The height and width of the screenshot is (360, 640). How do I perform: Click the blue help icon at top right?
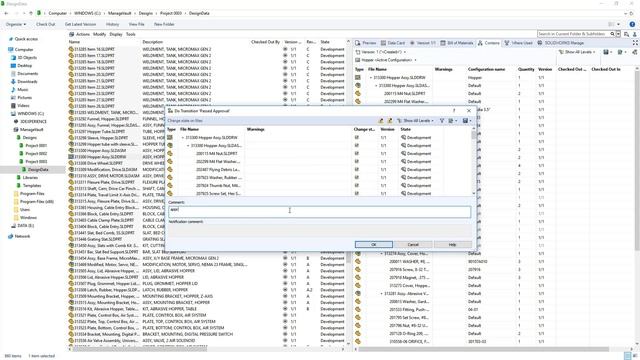(x=632, y=24)
